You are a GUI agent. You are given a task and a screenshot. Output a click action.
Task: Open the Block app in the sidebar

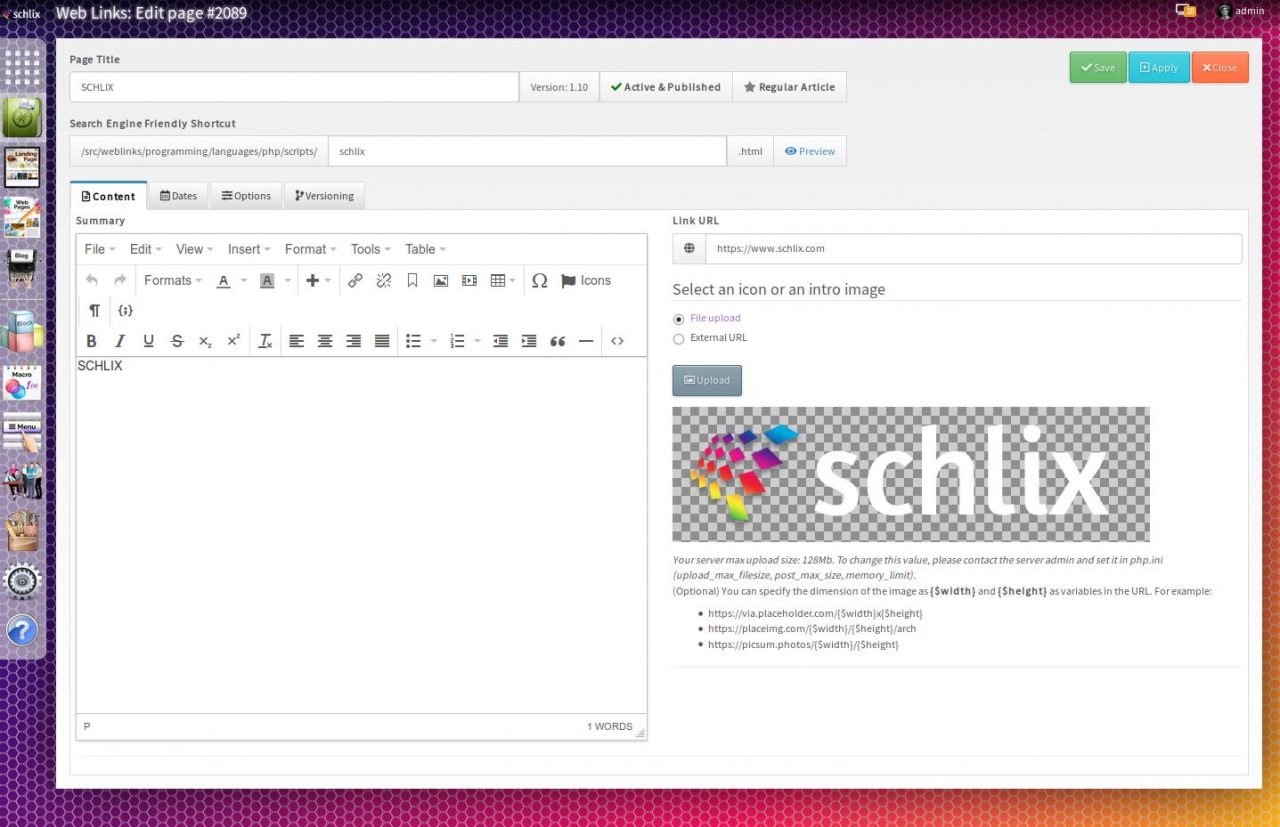pos(22,330)
